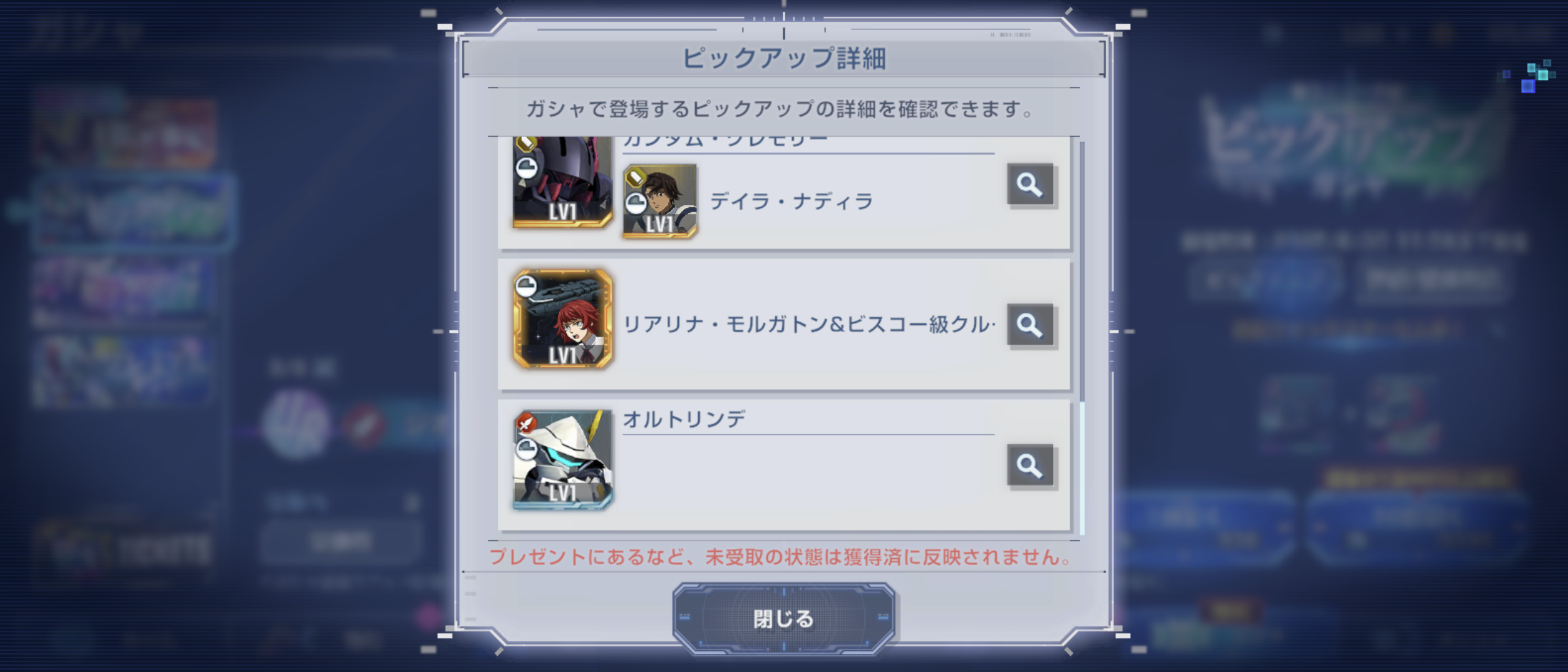Click the ピックアップ詳細 dialog title
The height and width of the screenshot is (672, 1568).
(x=783, y=58)
